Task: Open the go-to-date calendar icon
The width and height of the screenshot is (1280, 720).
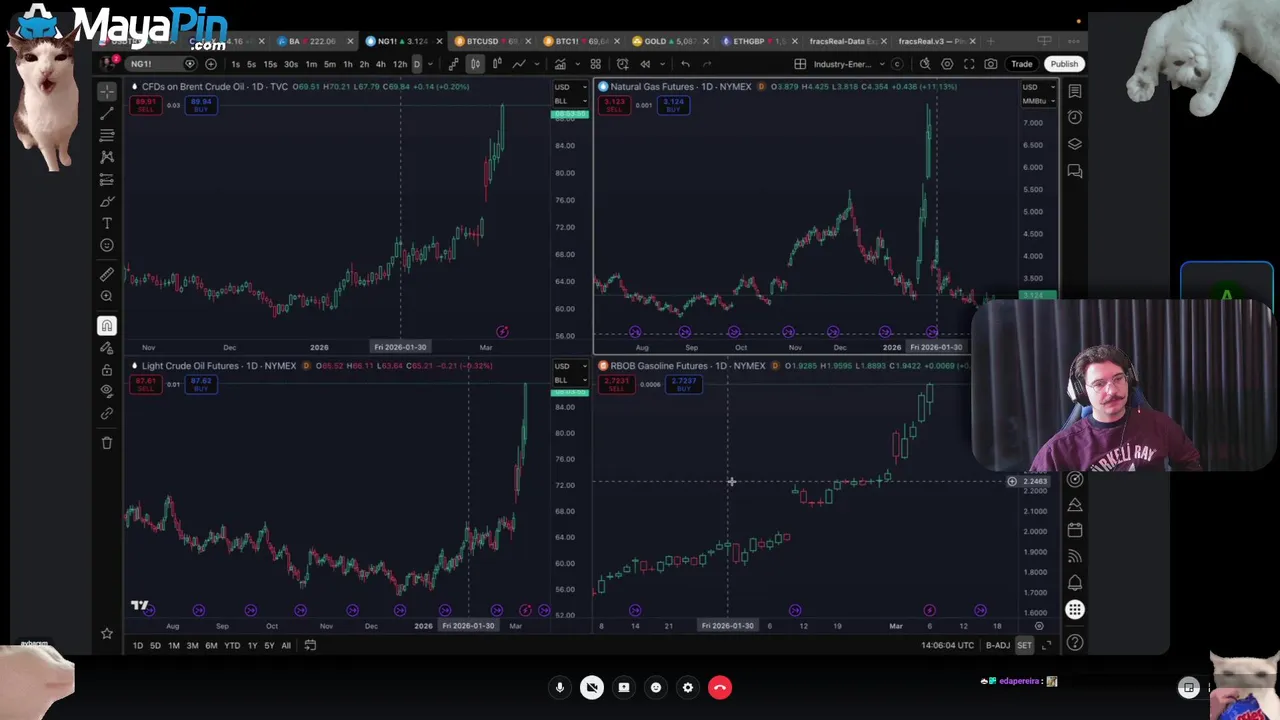Action: (x=310, y=646)
